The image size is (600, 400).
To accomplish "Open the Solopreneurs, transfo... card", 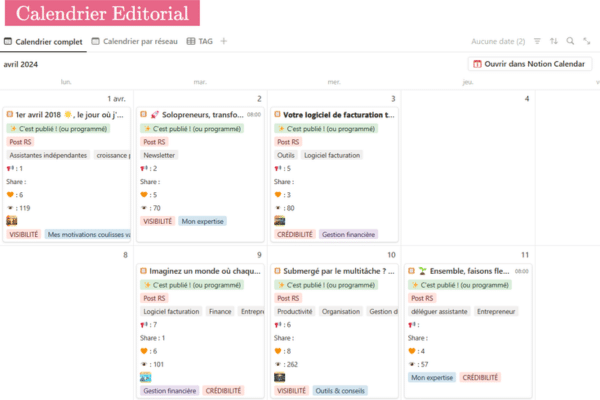I will coord(201,175).
